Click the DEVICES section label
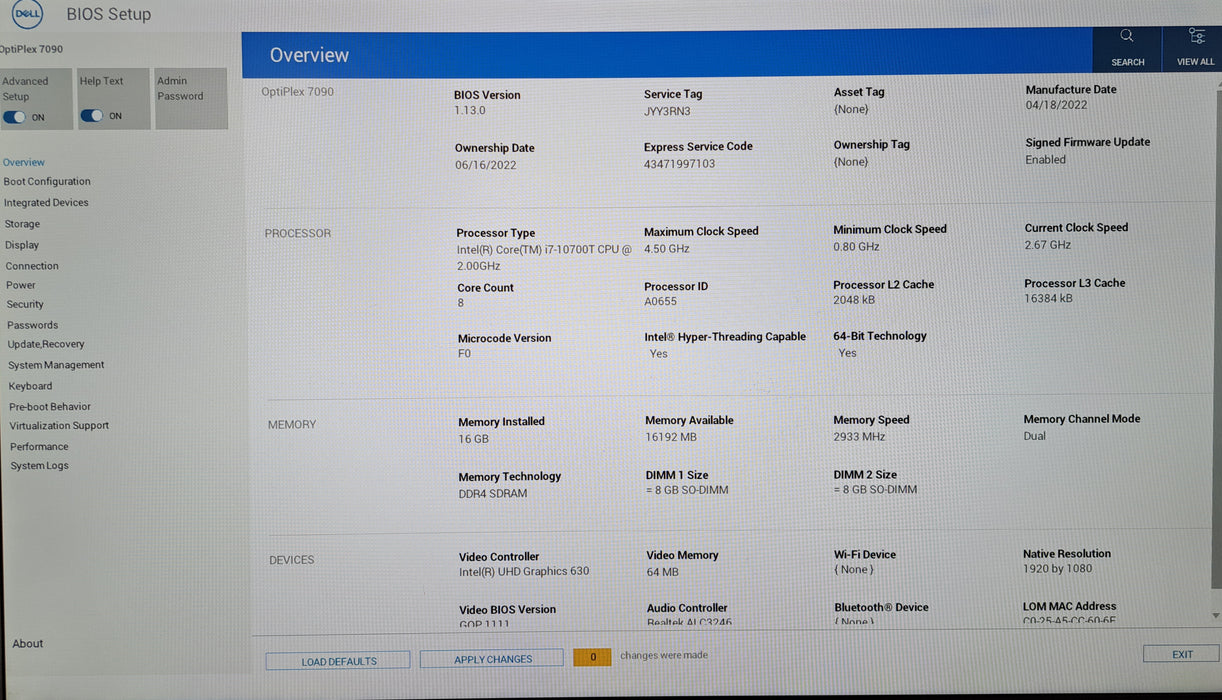This screenshot has width=1222, height=700. click(x=291, y=560)
